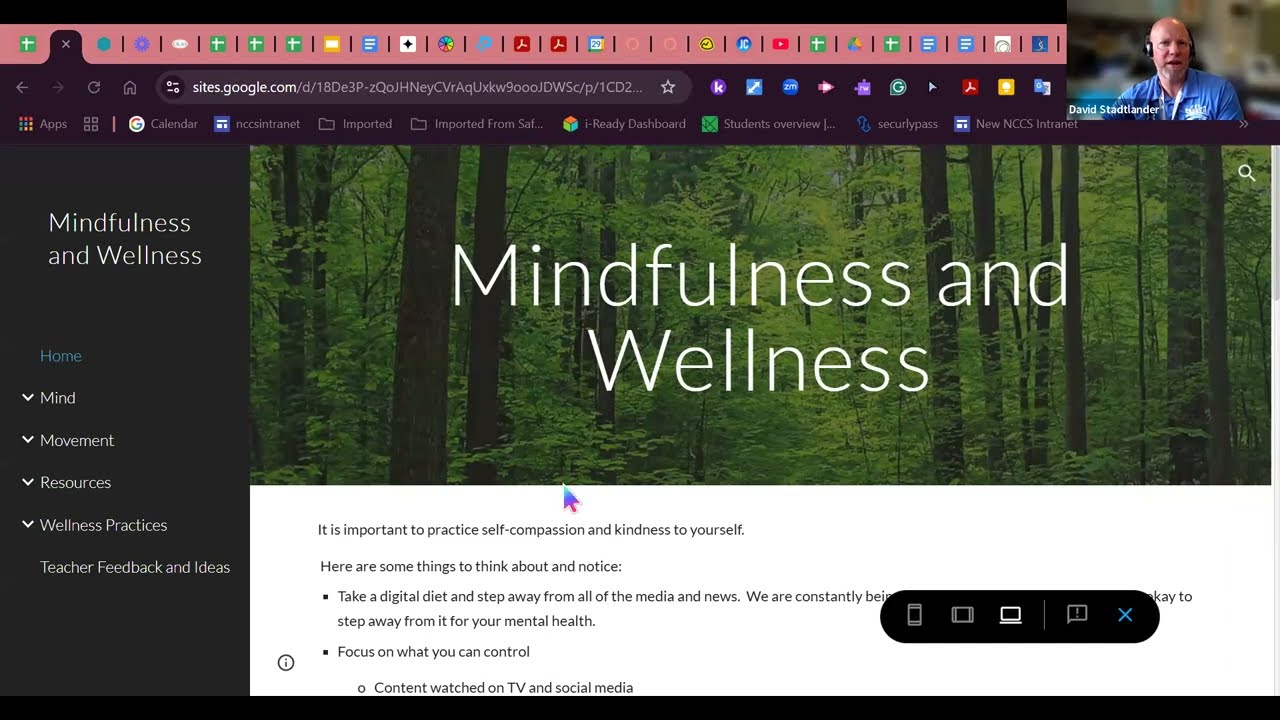Expand the Movement submenu chevron
Viewport: 1280px width, 720px height.
click(x=28, y=440)
